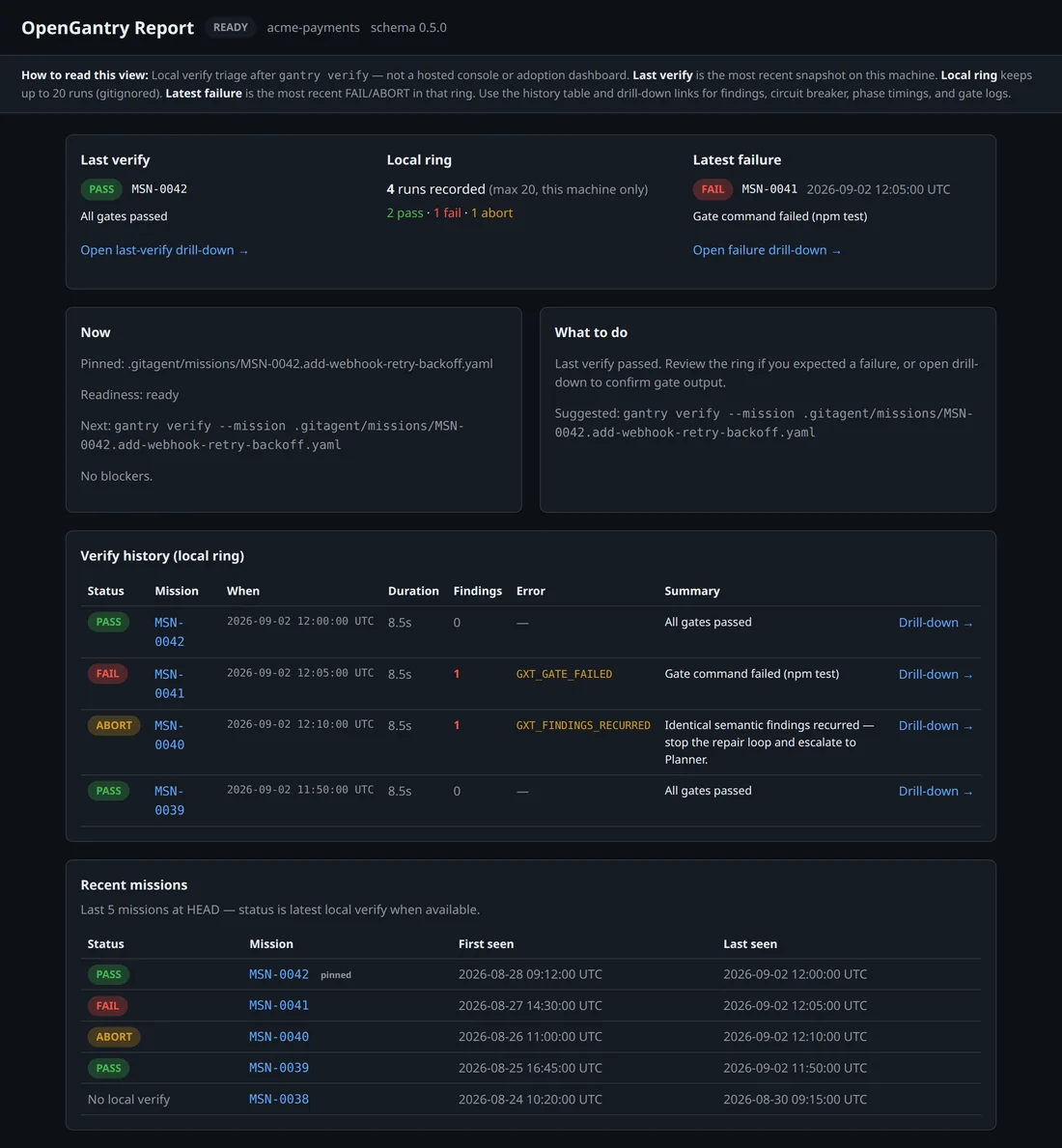Click the ABORT badge in Recent missions

114,1037
